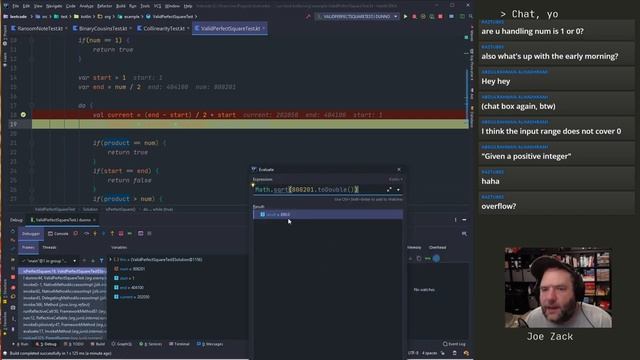Click the Step Out debug icon
Viewport: 640px width, 360px height.
[112, 233]
